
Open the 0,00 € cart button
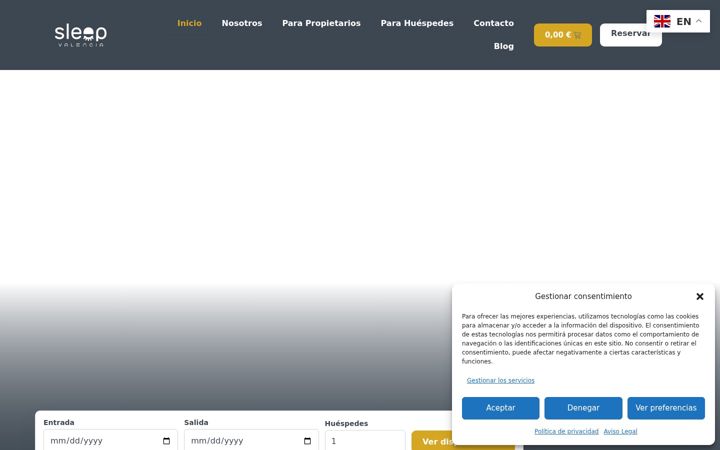[x=562, y=35]
